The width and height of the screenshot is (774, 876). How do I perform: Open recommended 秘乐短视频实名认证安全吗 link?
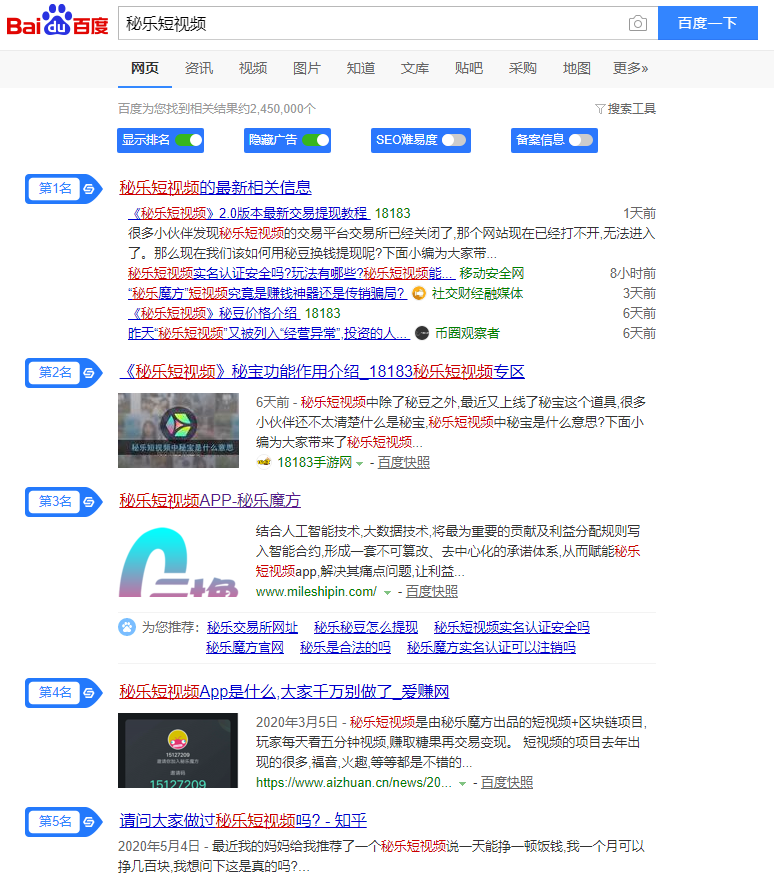pos(512,627)
